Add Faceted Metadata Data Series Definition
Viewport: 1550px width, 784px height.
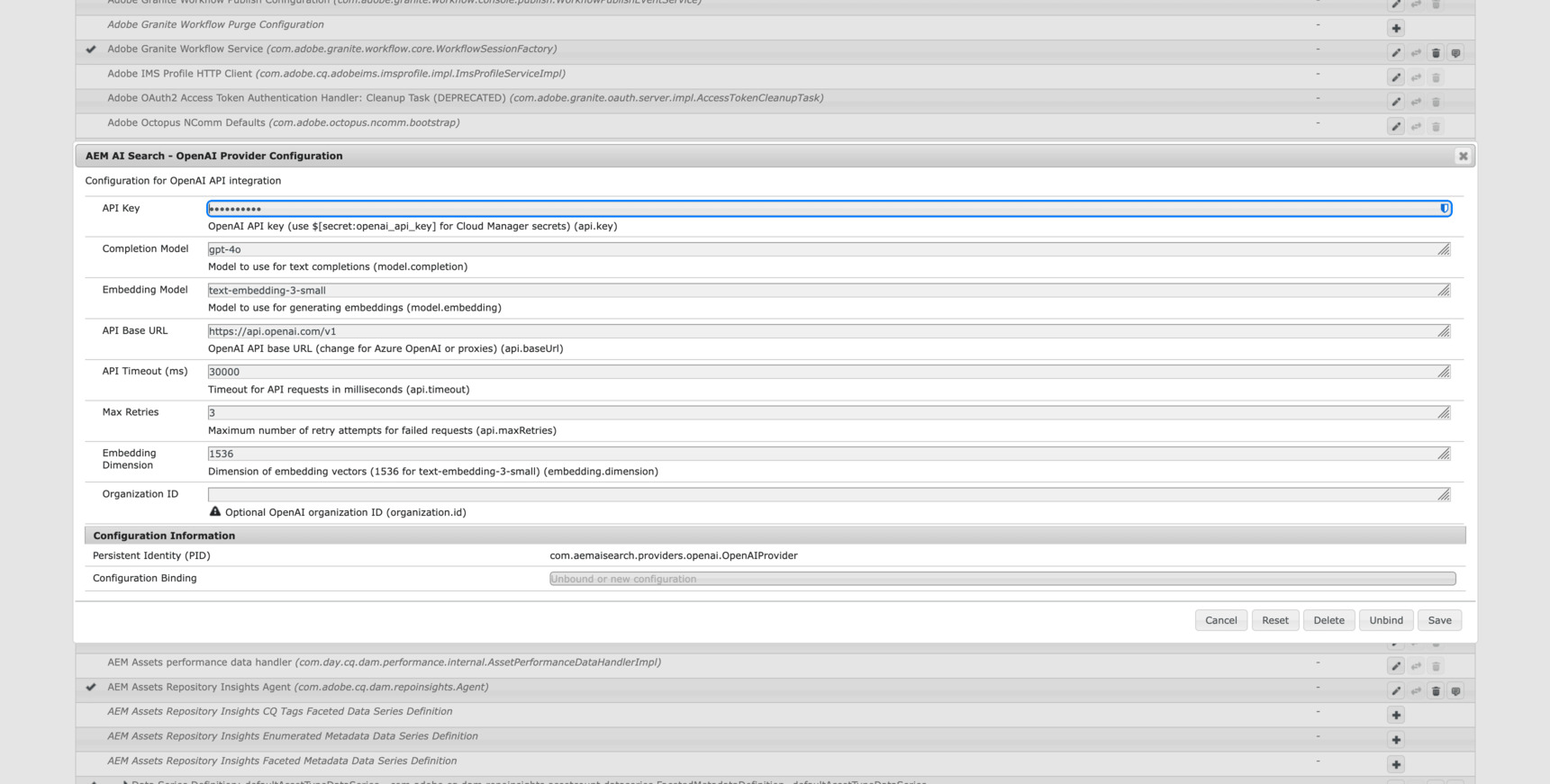pos(1396,764)
